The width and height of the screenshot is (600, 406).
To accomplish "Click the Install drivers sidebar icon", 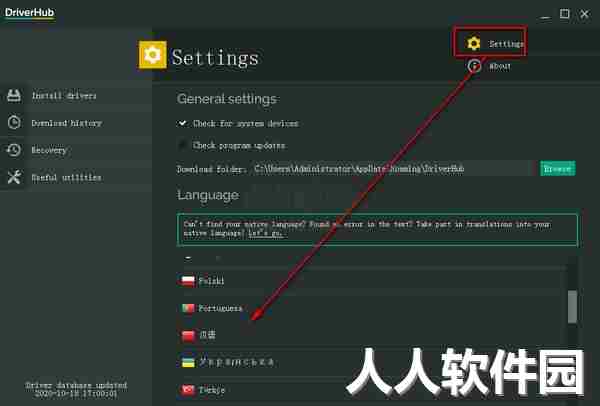I will click(14, 95).
